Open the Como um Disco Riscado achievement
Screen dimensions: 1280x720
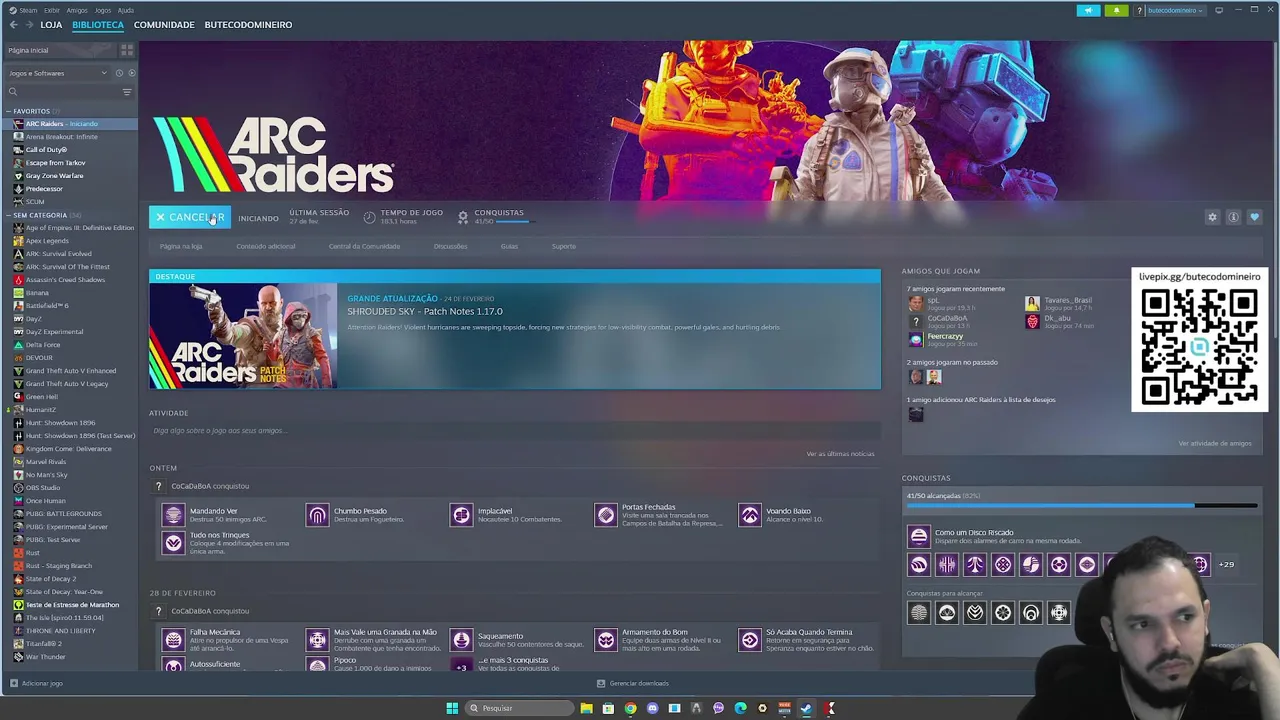pyautogui.click(x=919, y=537)
